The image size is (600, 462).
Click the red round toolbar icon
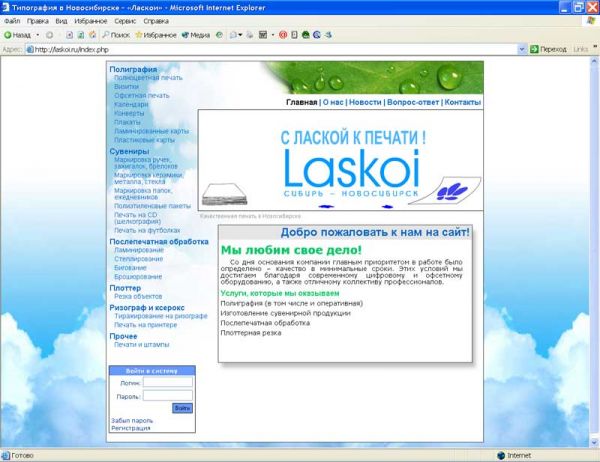pos(283,35)
